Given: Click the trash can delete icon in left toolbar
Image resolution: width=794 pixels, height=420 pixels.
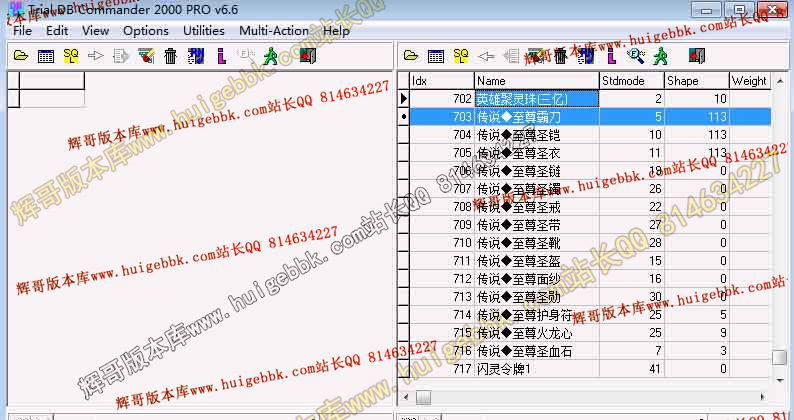Looking at the screenshot, I should pos(171,56).
